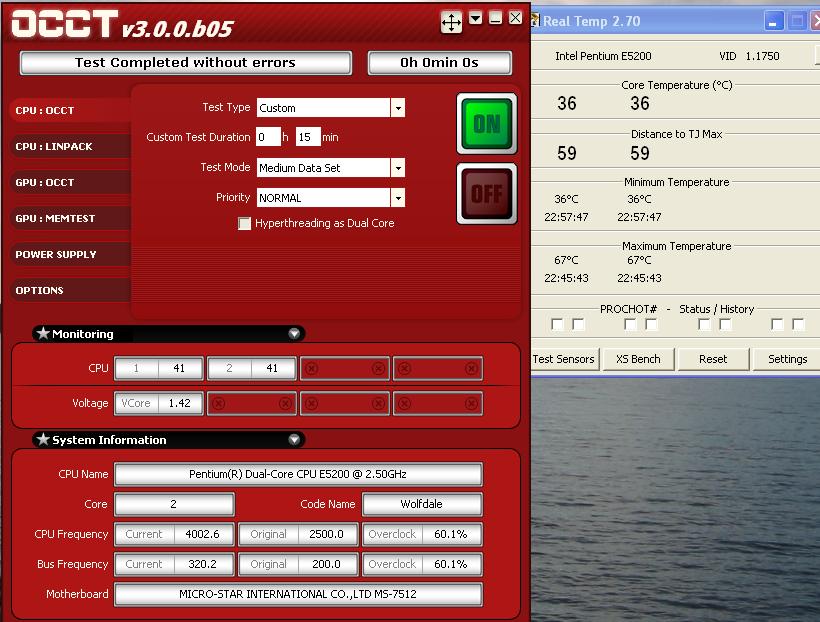Go to POWER SUPPLY tab
The height and width of the screenshot is (622, 820).
coord(70,254)
